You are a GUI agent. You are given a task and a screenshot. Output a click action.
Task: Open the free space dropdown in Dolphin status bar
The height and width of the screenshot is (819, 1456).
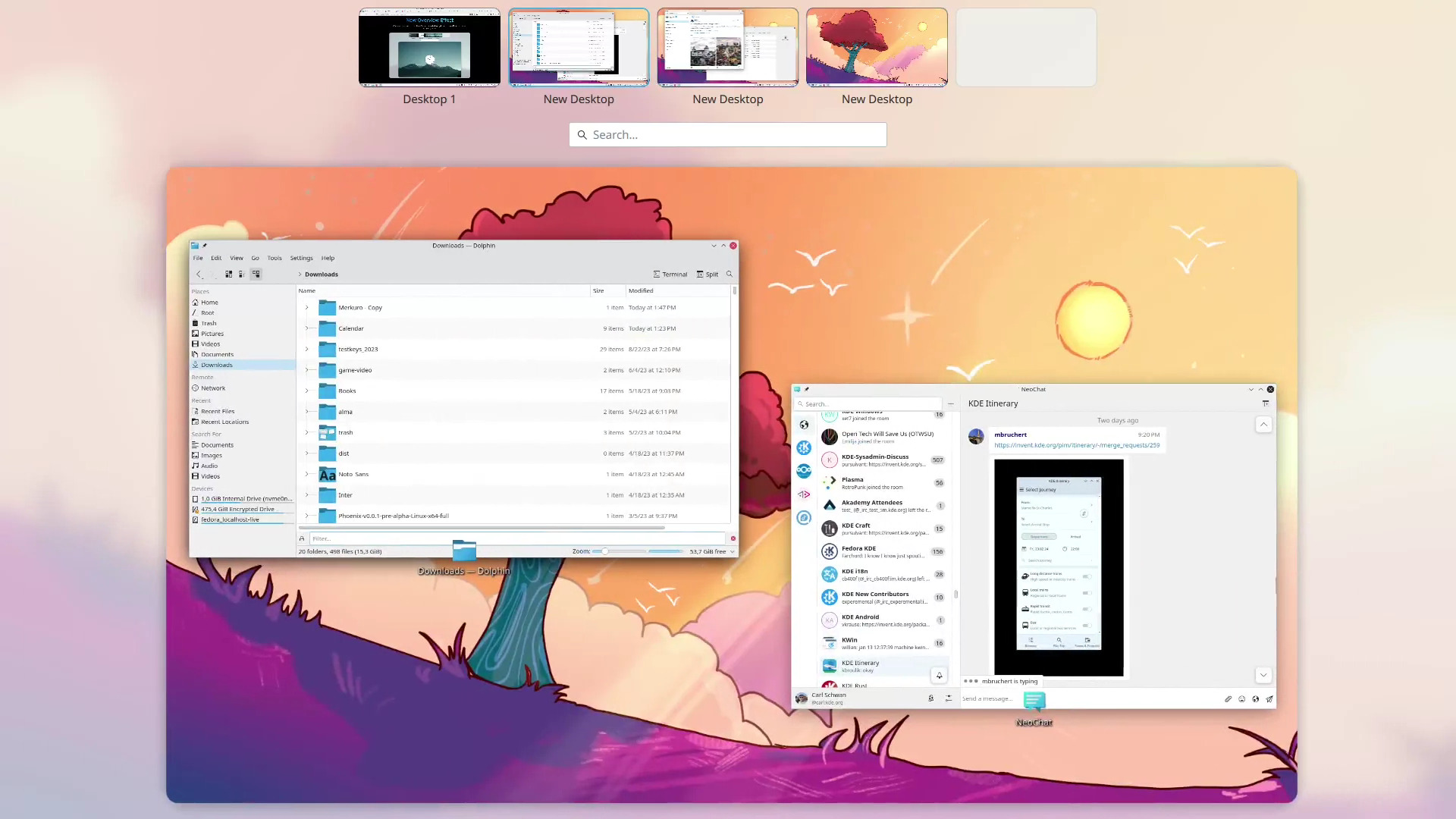(732, 552)
